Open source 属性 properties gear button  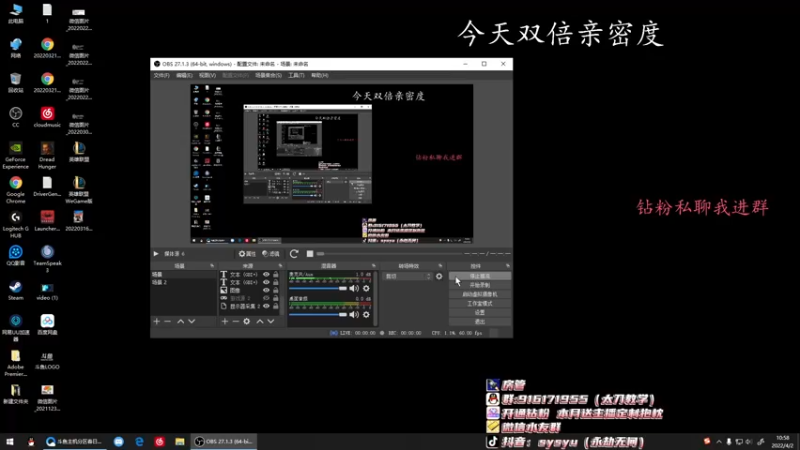coord(247,254)
